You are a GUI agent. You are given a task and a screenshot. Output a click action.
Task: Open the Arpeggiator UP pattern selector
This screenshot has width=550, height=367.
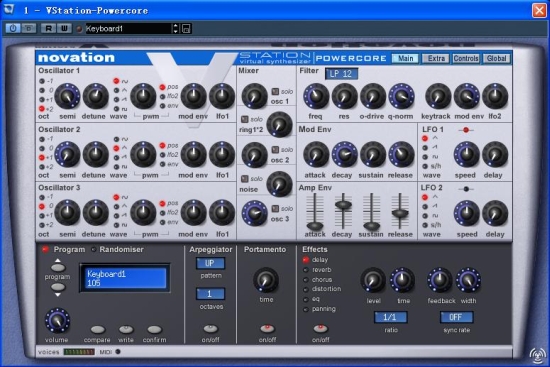point(210,263)
